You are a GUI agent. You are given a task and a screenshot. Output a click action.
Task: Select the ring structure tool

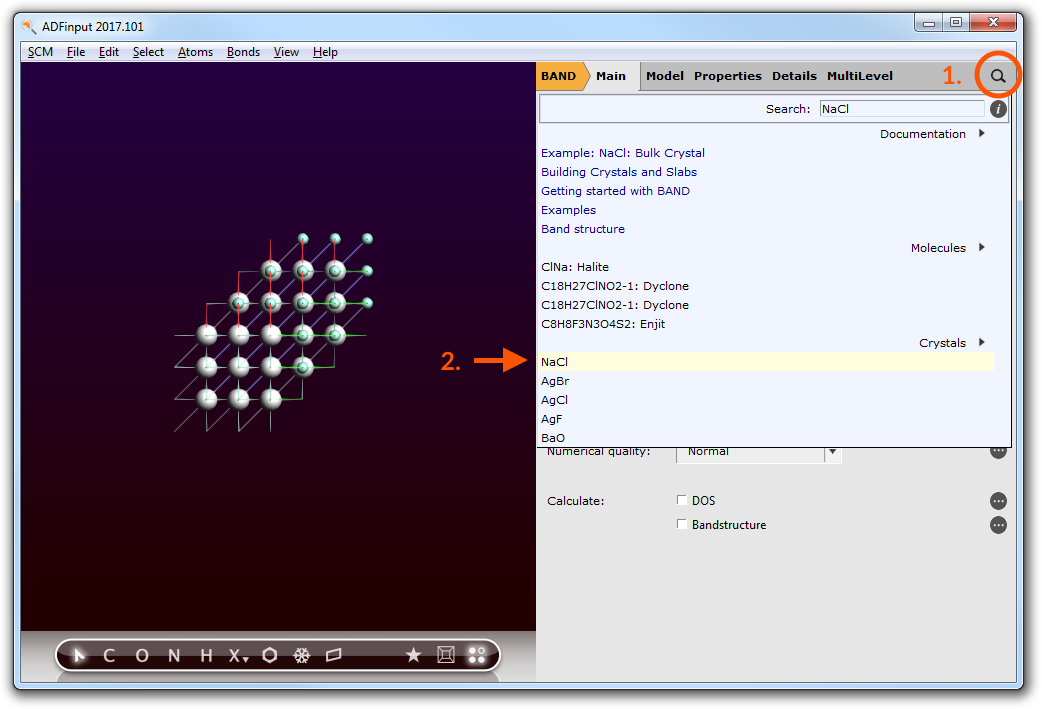(270, 656)
